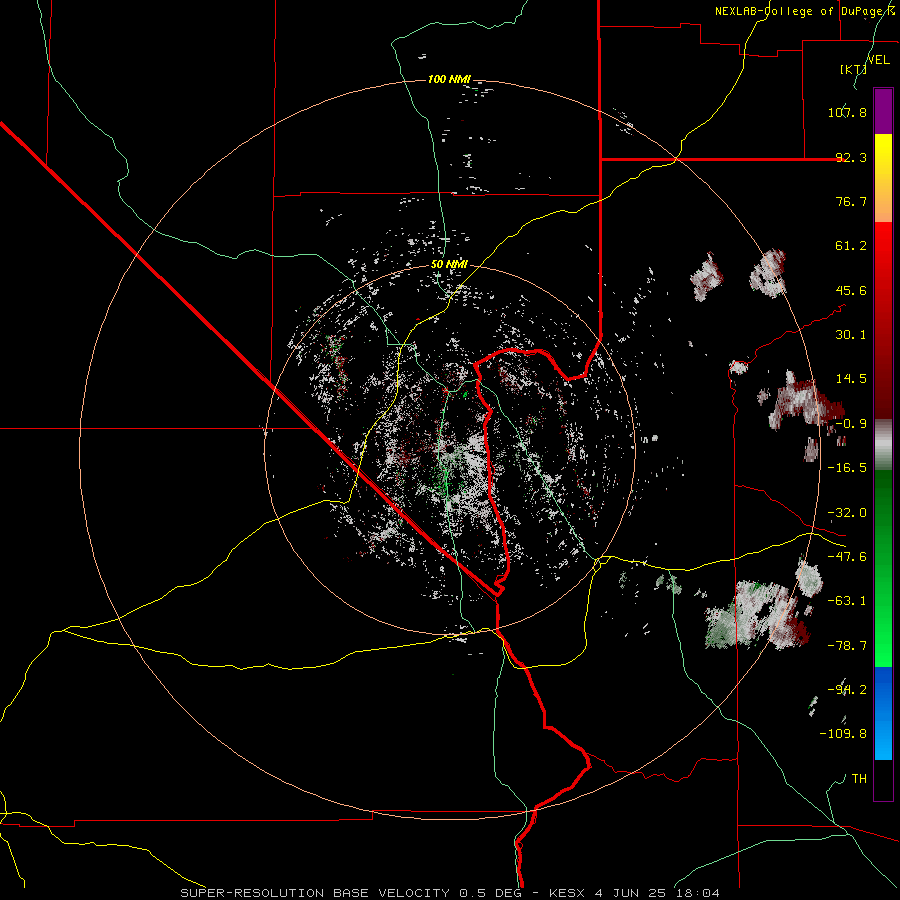Click the -94.2 velocity scale value

pyautogui.click(x=847, y=689)
